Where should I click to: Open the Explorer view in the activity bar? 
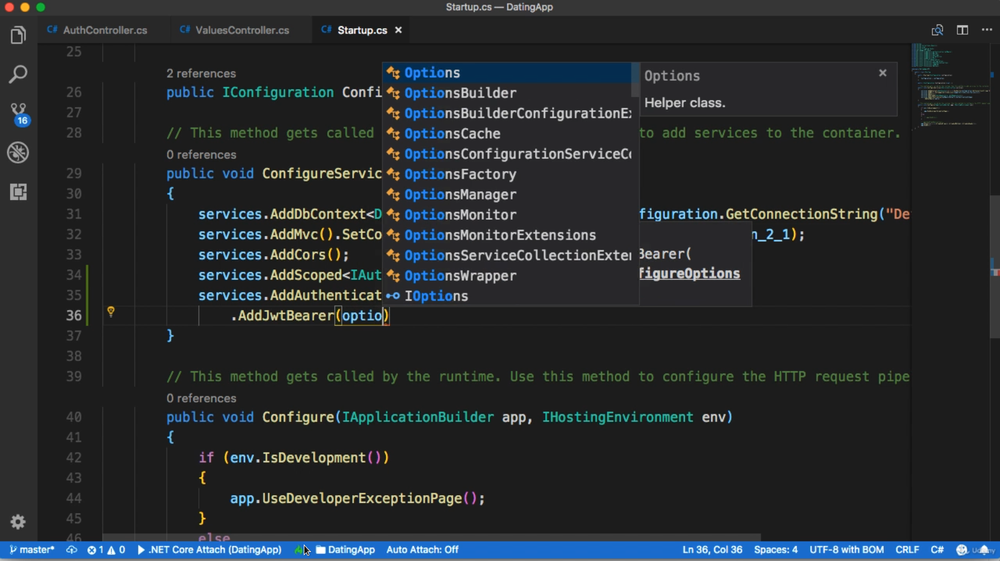point(18,35)
